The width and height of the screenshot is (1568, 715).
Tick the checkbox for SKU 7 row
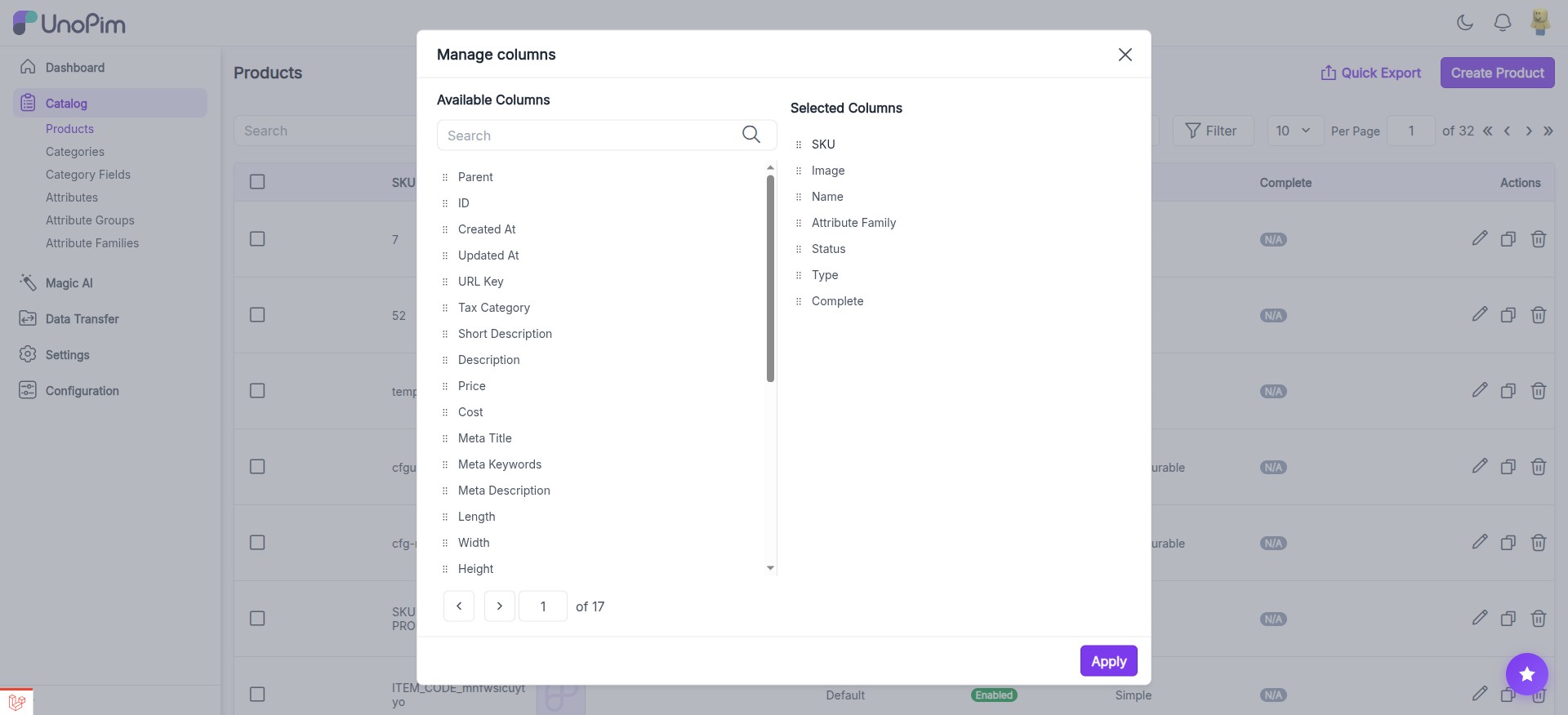point(257,239)
